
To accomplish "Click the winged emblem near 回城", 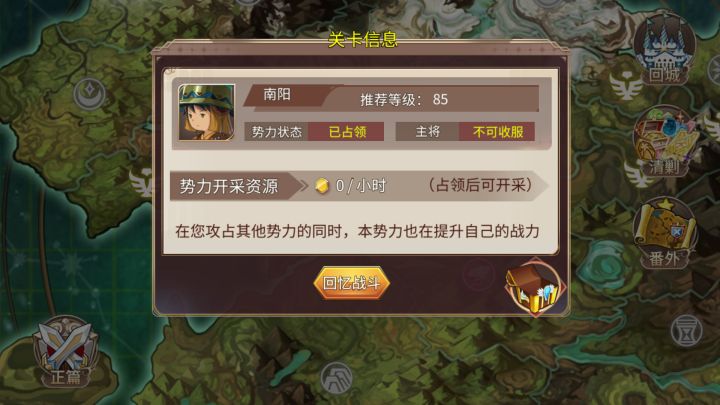I will (626, 84).
